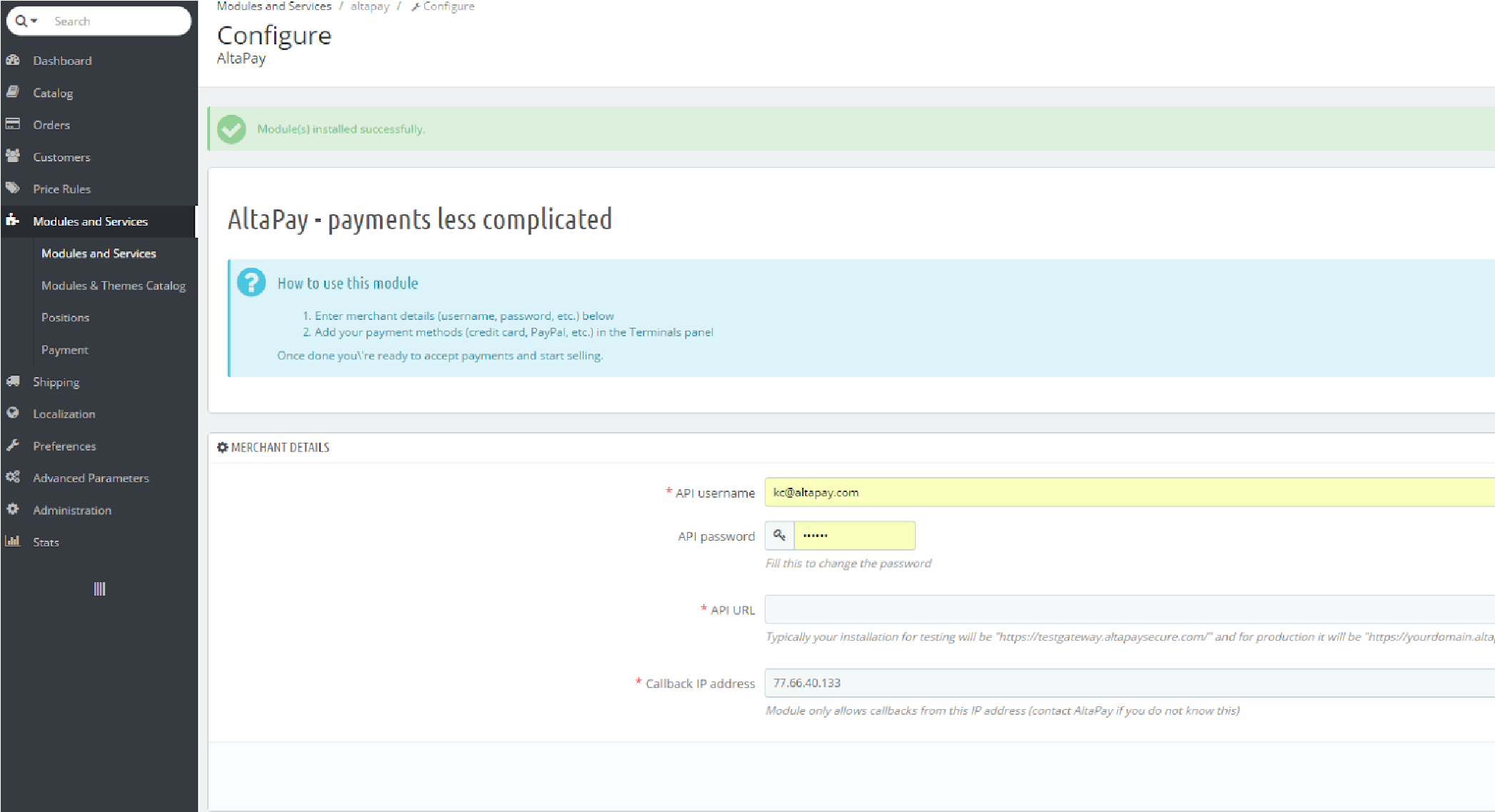Click the Shipping truck icon
Image resolution: width=1495 pixels, height=812 pixels.
[13, 381]
